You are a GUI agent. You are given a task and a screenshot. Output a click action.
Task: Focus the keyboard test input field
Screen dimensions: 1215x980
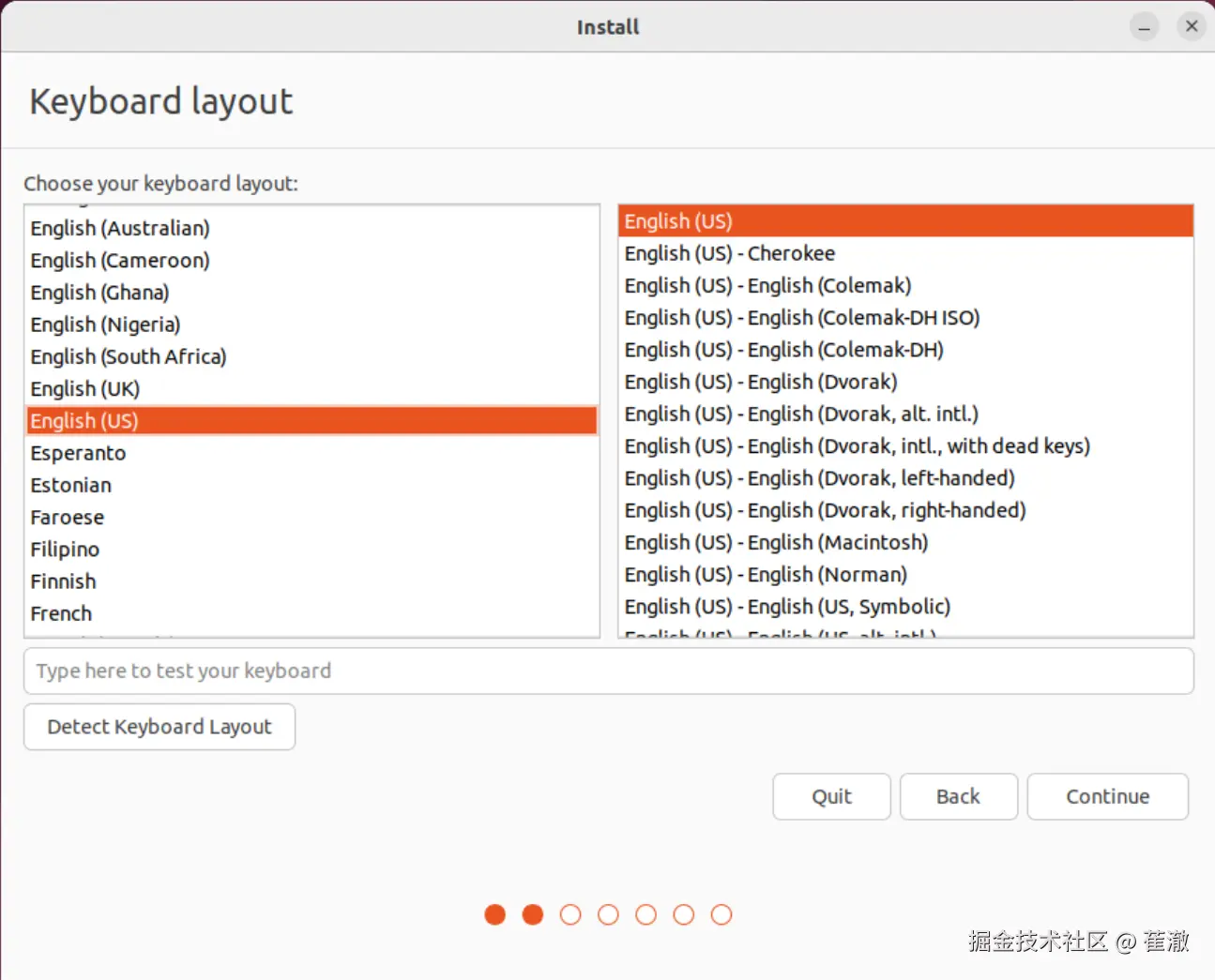coord(608,671)
